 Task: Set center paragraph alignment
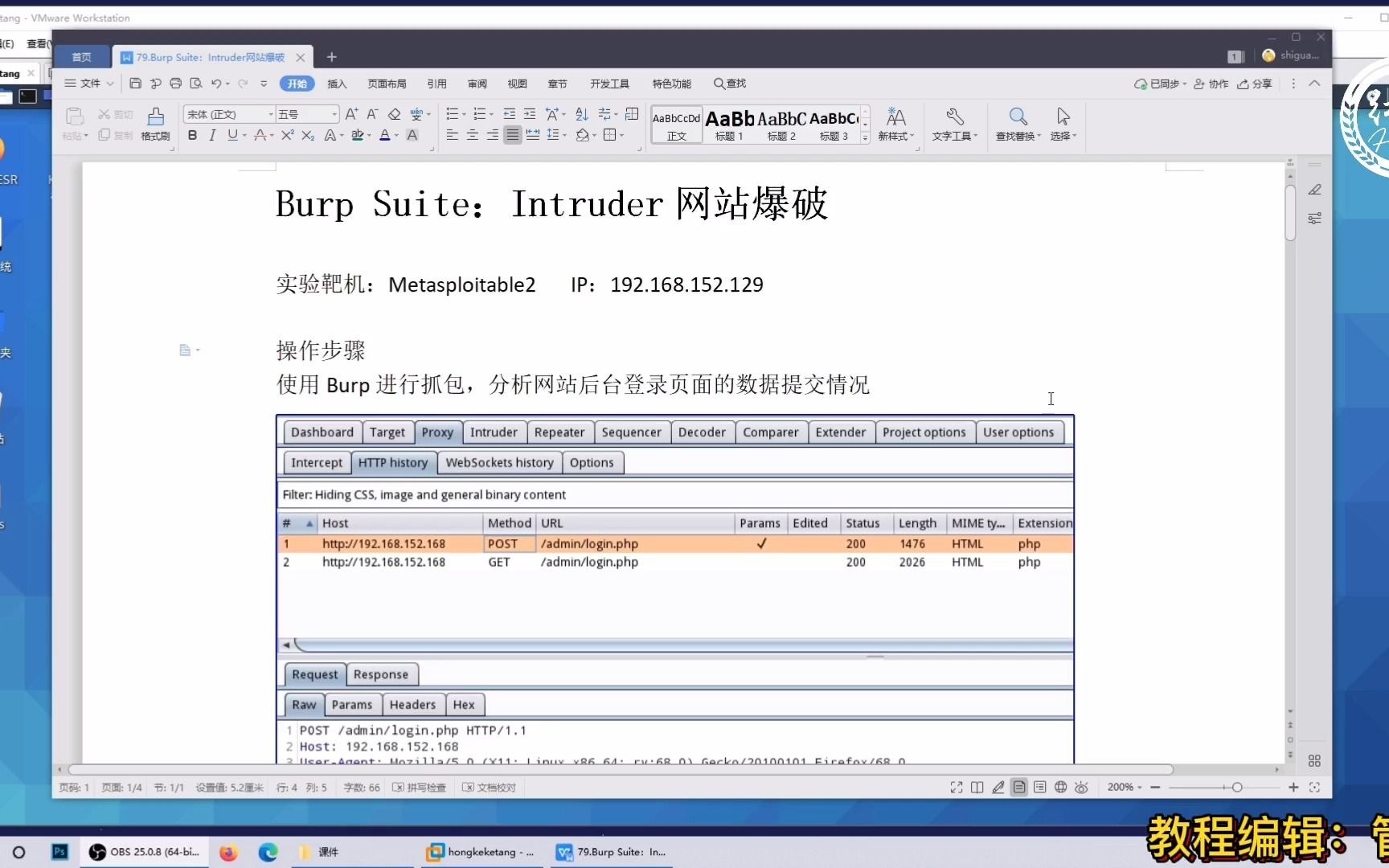[x=473, y=135]
